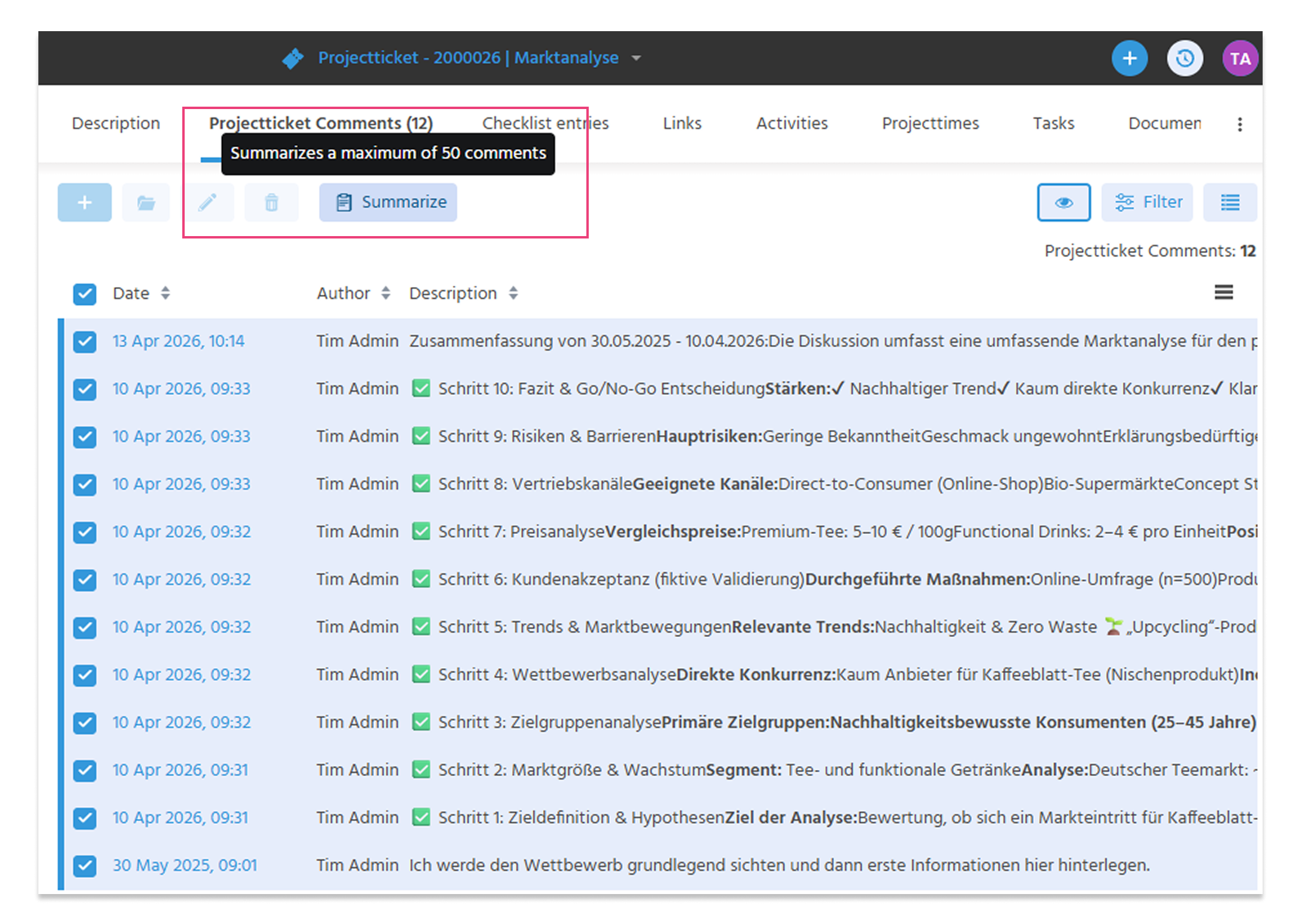Viewport: 1301px width, 924px height.
Task: Expand the Projectticket title dropdown arrow
Action: click(x=636, y=58)
